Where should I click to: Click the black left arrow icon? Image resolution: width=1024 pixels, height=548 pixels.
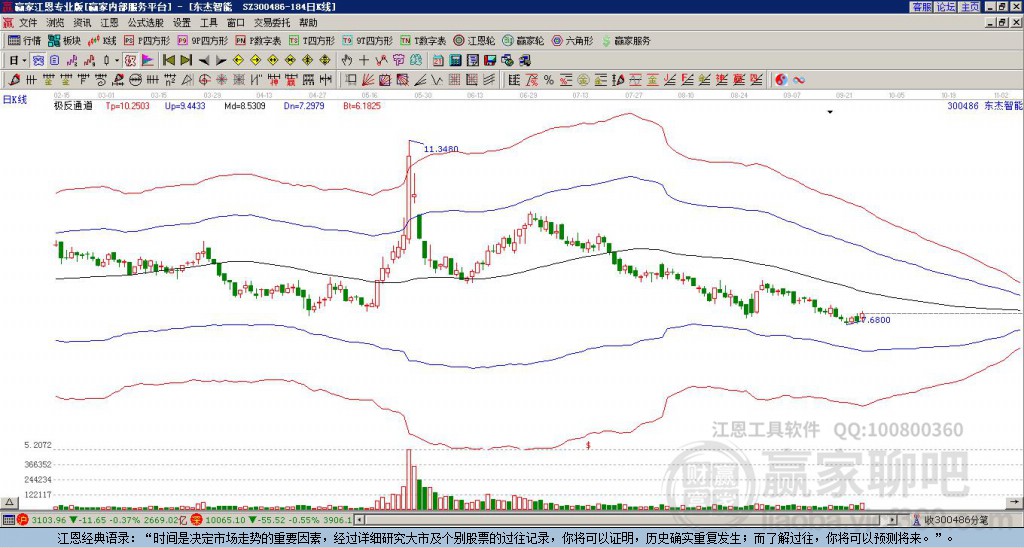[204, 61]
